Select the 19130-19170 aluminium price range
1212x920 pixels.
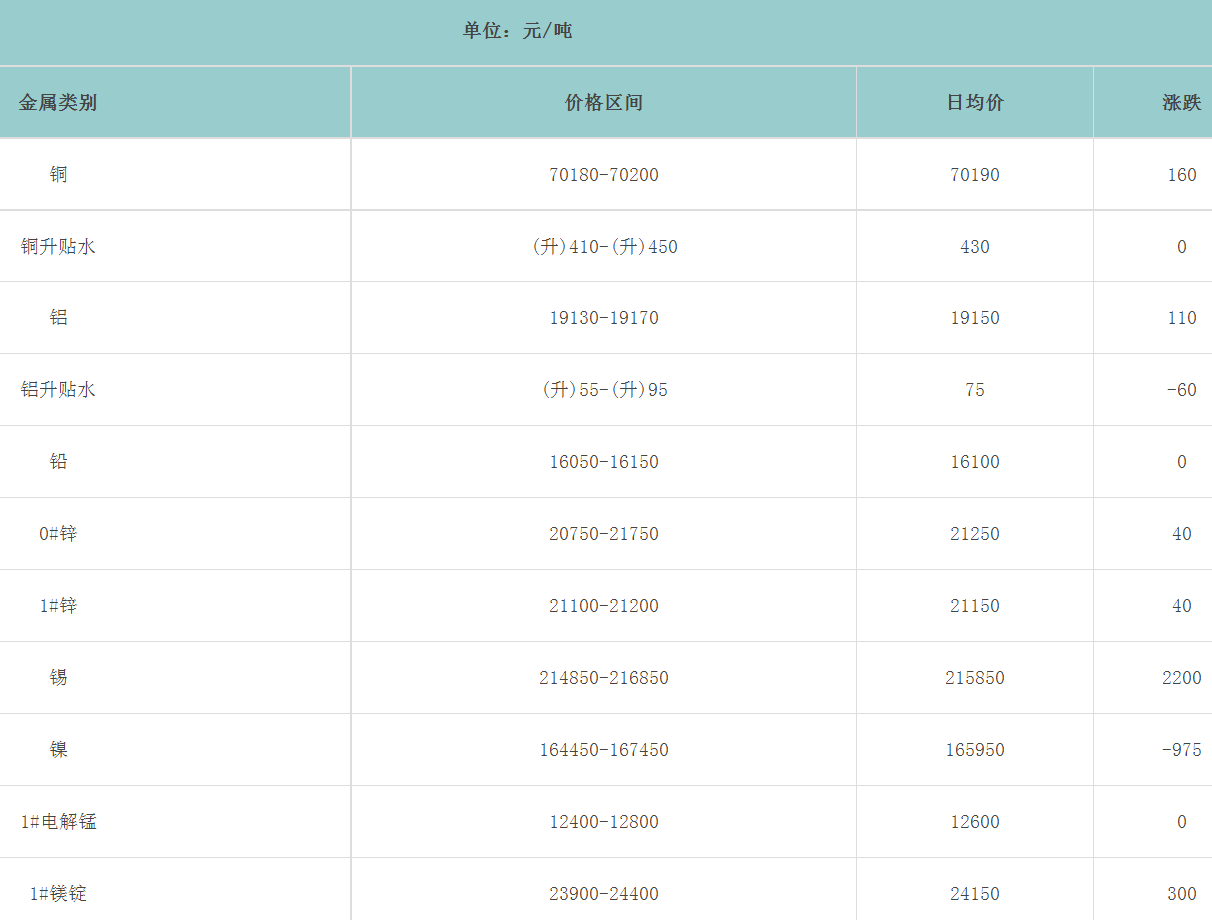(604, 318)
